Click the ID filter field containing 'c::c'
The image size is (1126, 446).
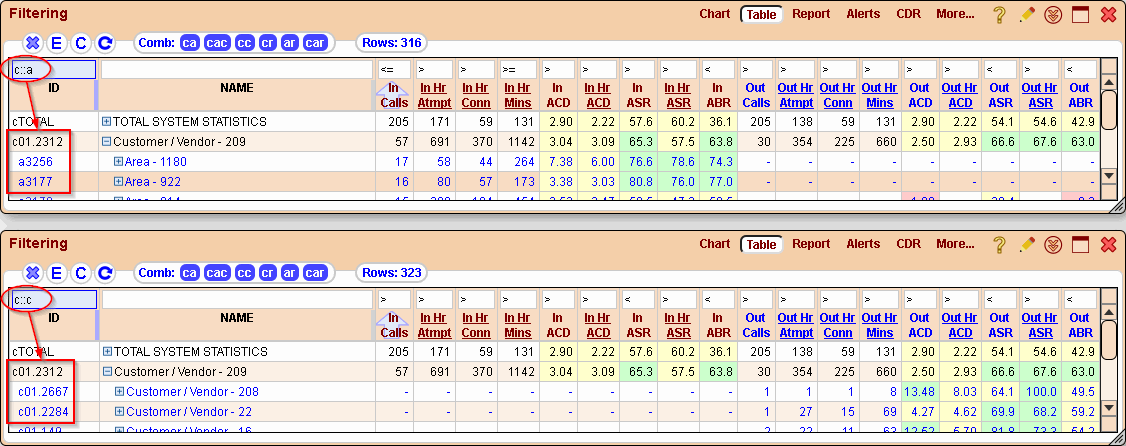(x=53, y=300)
